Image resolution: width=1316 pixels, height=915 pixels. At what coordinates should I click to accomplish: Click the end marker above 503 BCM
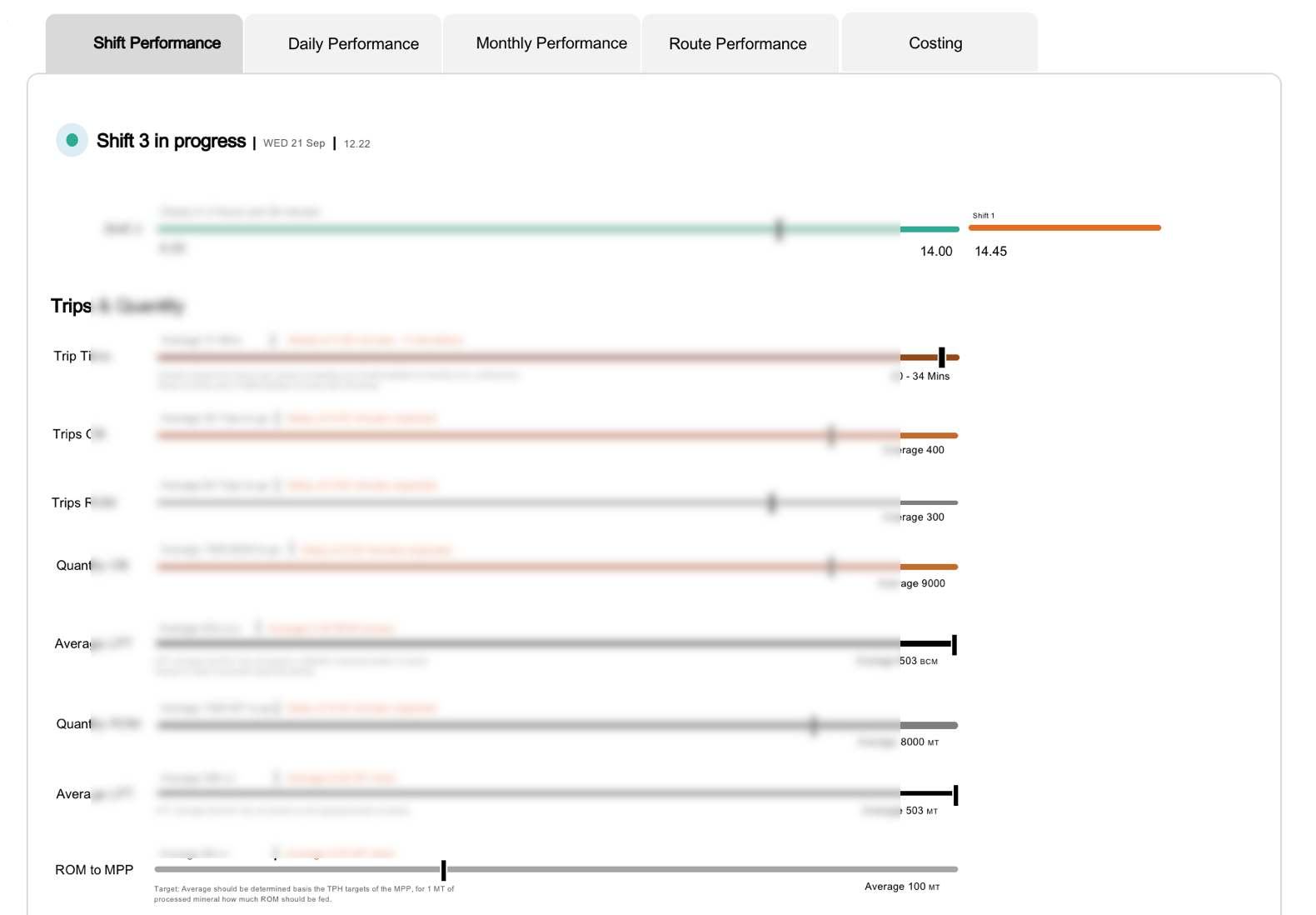point(955,644)
